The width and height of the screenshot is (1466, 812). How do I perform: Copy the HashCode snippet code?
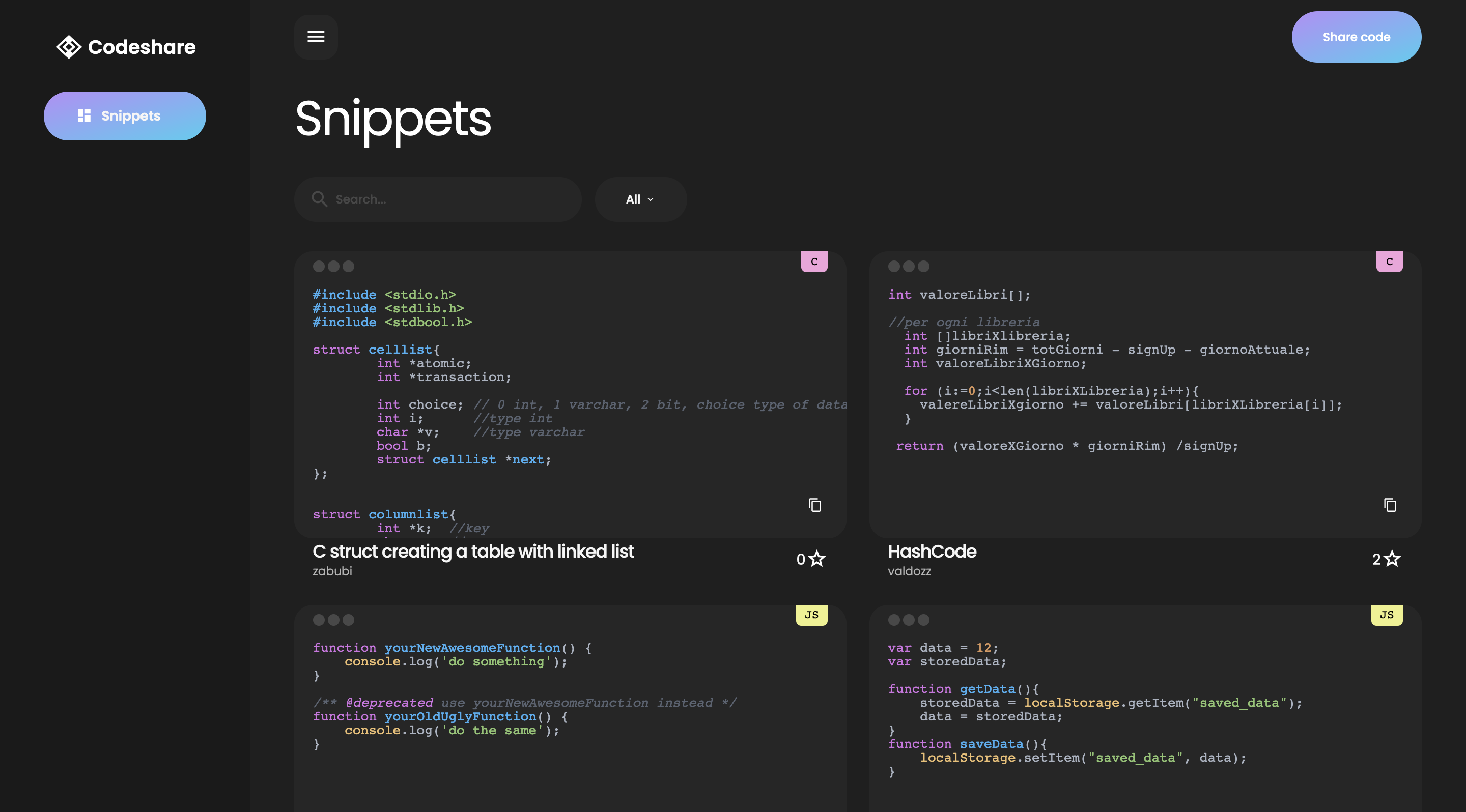pyautogui.click(x=1389, y=505)
